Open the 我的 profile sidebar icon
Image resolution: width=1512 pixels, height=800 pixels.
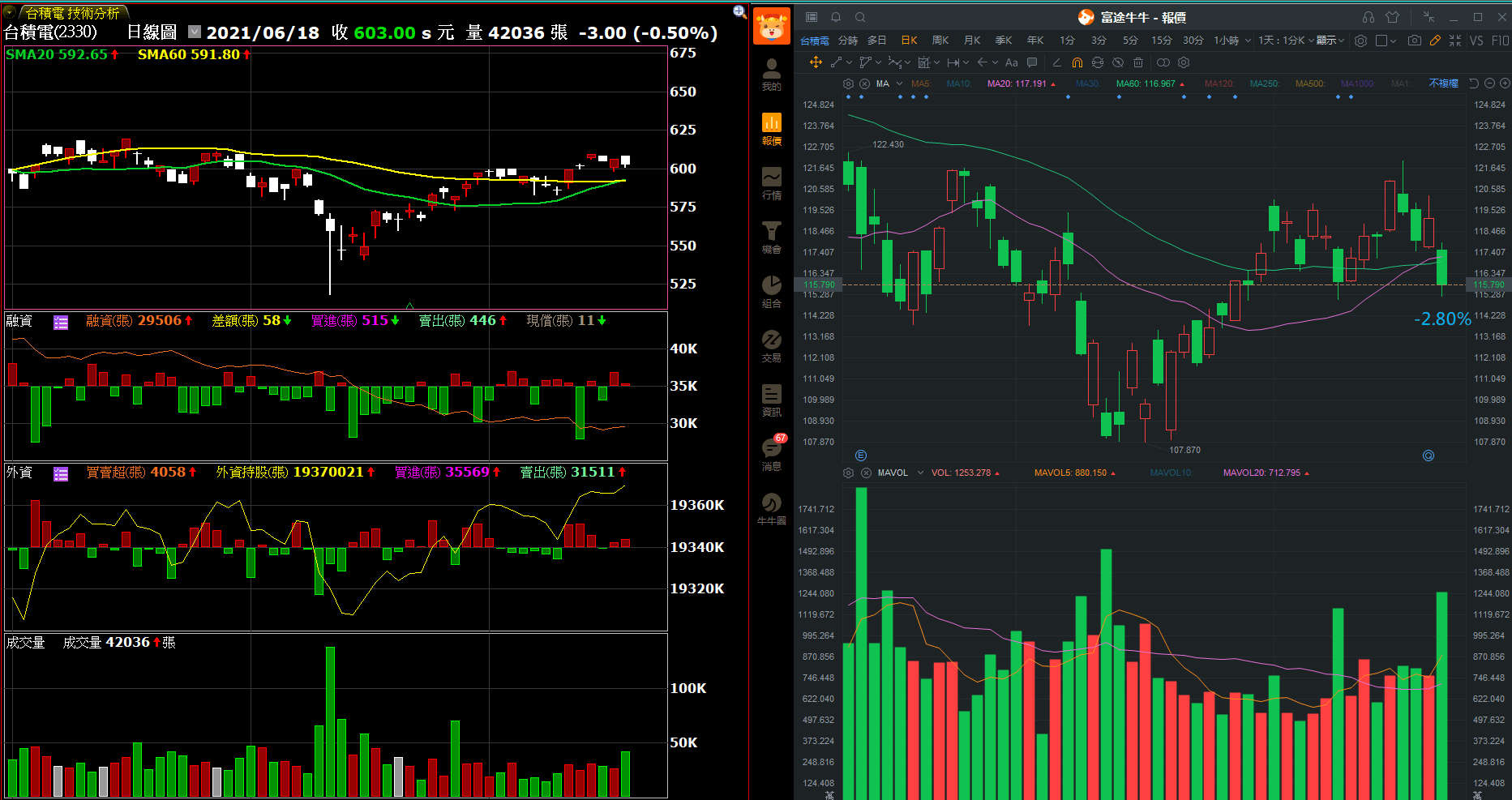(x=771, y=75)
